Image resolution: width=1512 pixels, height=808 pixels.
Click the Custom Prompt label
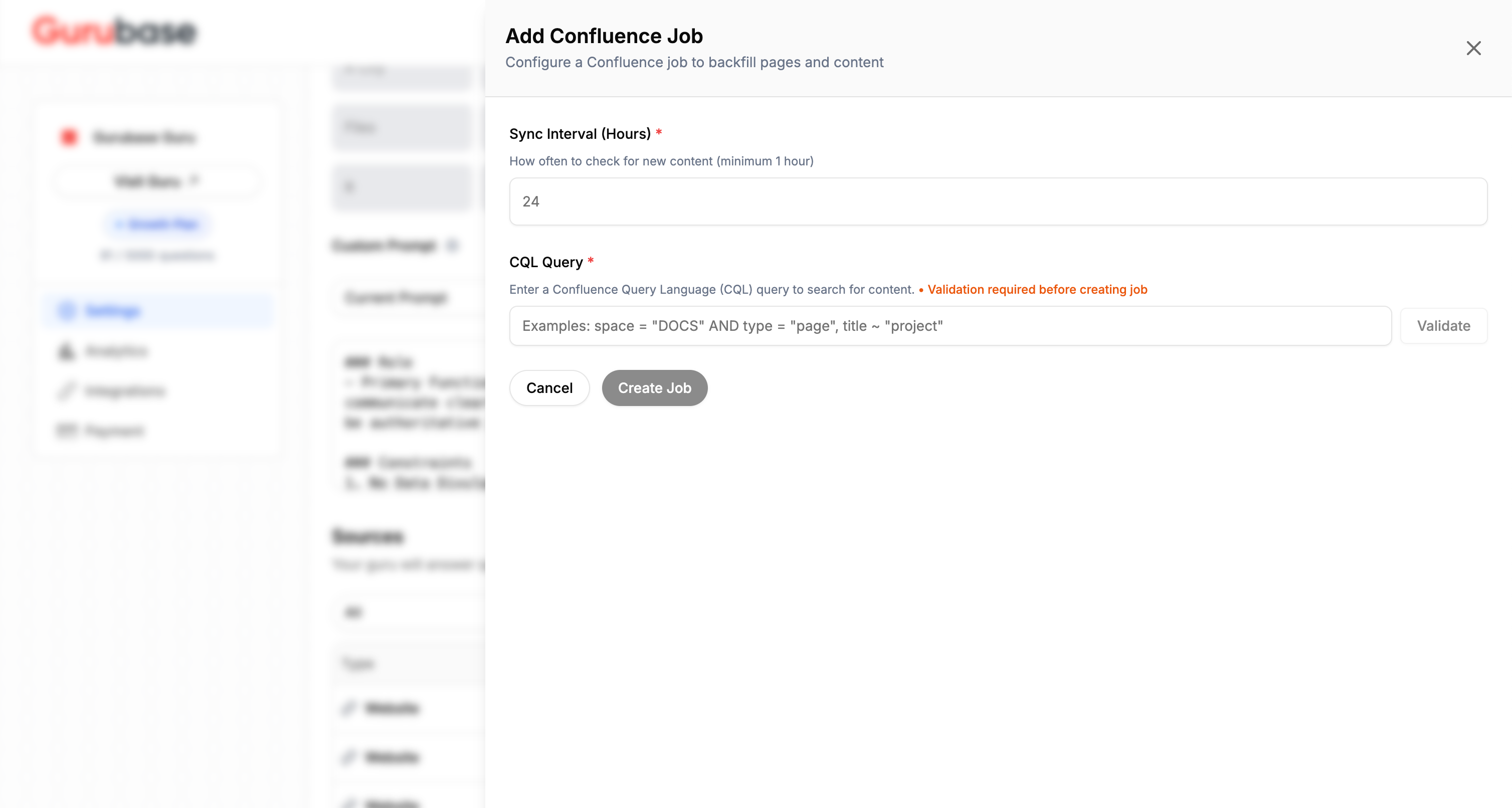(x=385, y=245)
